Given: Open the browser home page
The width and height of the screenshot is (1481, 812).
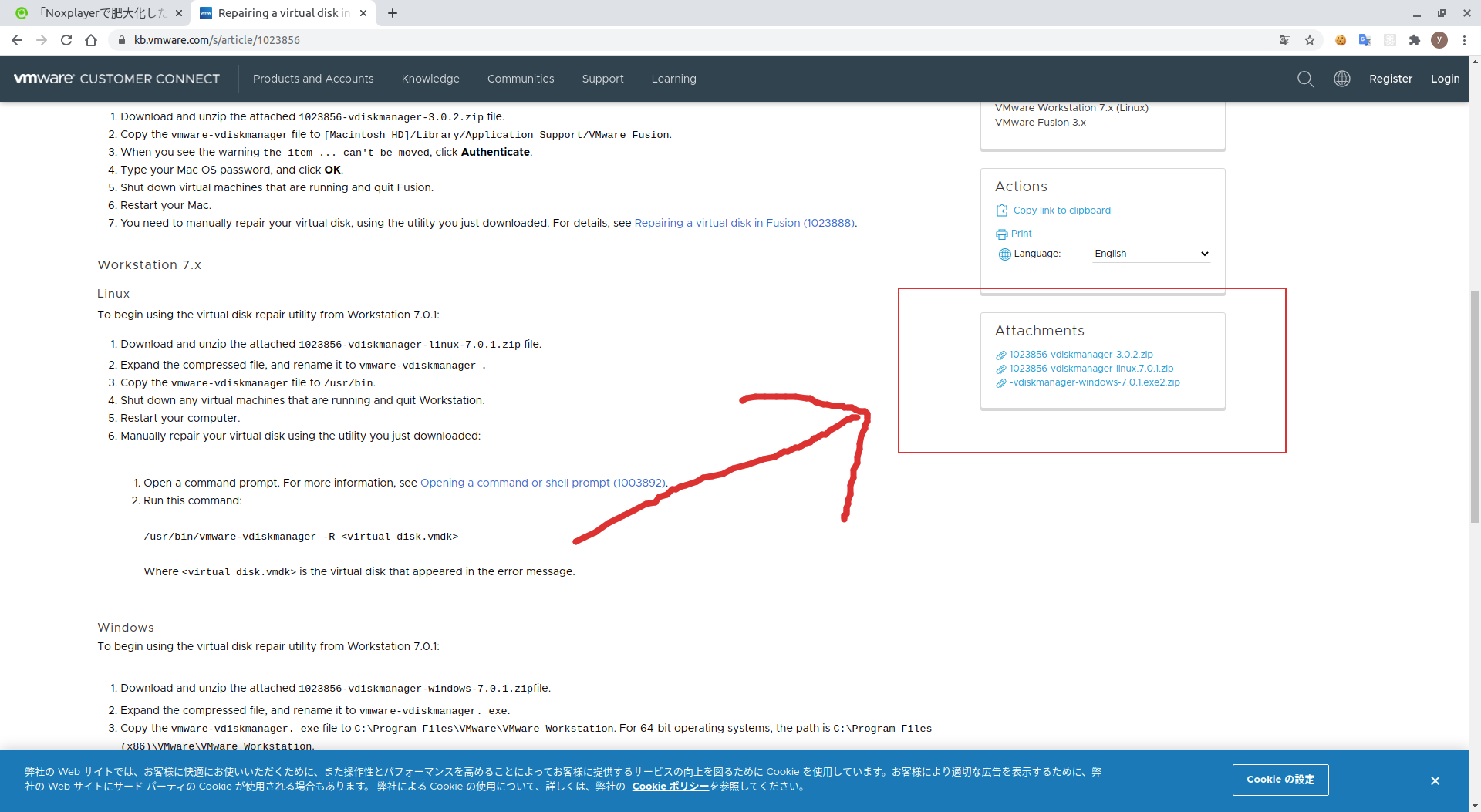Looking at the screenshot, I should [x=91, y=40].
